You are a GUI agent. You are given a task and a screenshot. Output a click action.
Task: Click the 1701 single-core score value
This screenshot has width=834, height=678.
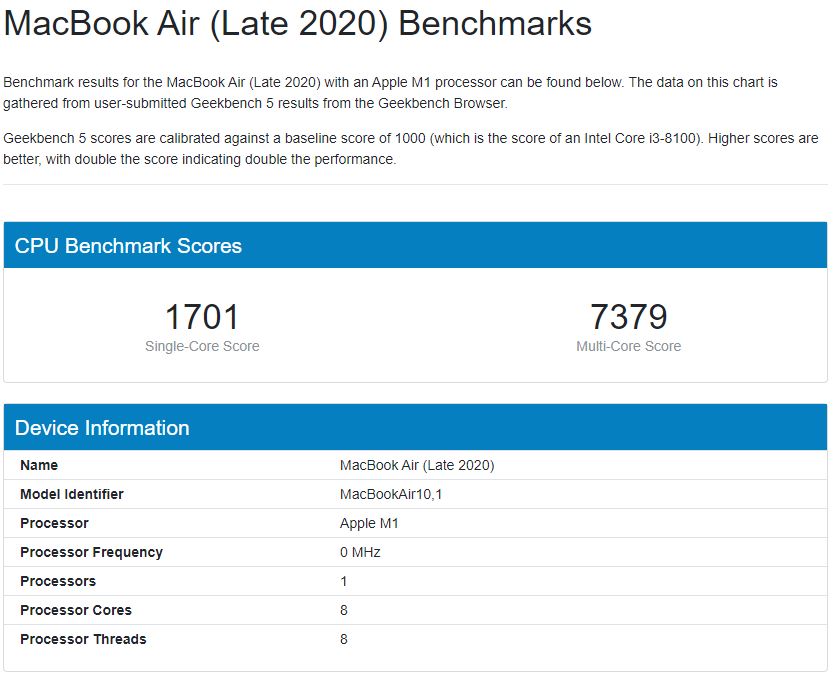click(x=202, y=317)
